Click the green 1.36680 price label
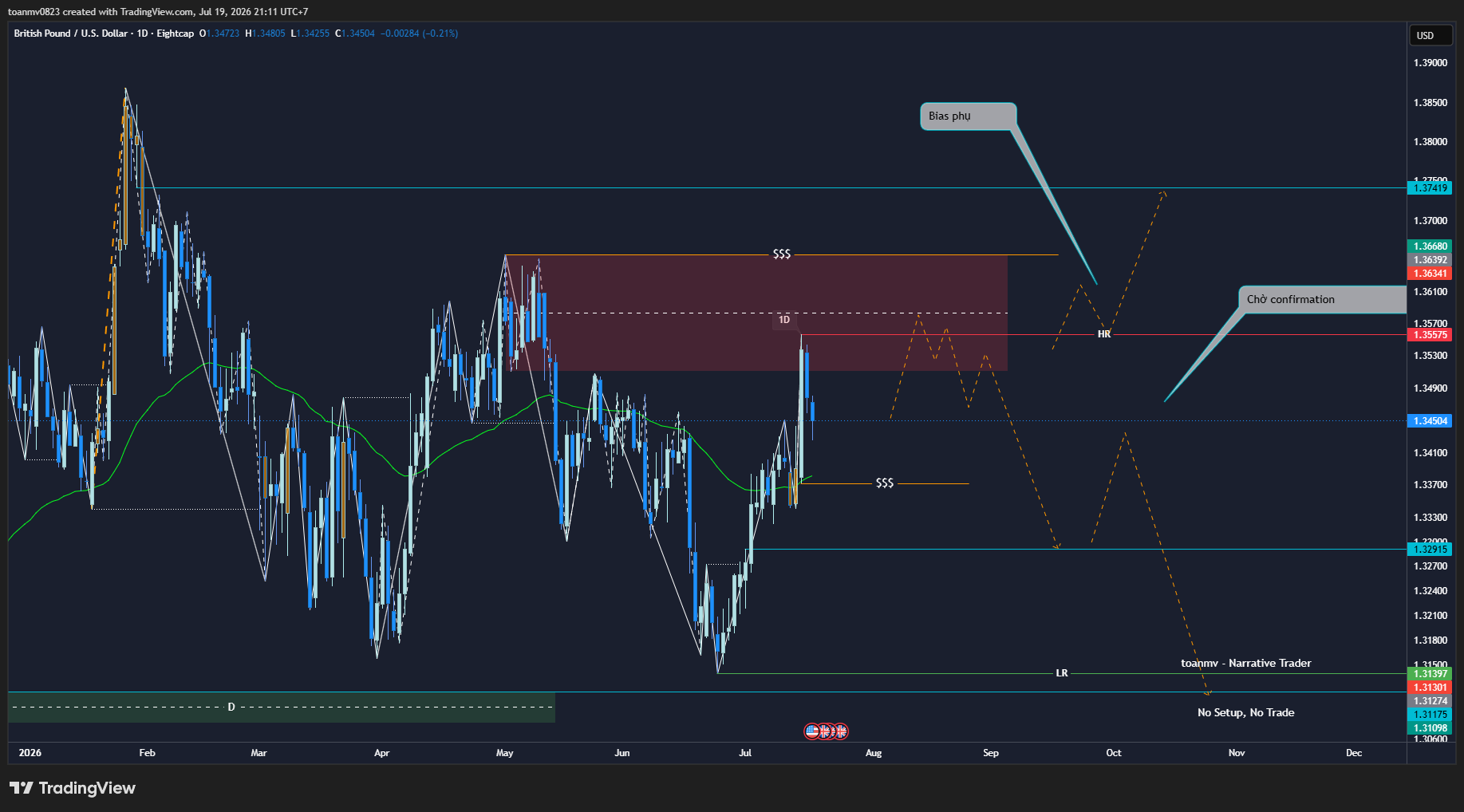 coord(1430,246)
